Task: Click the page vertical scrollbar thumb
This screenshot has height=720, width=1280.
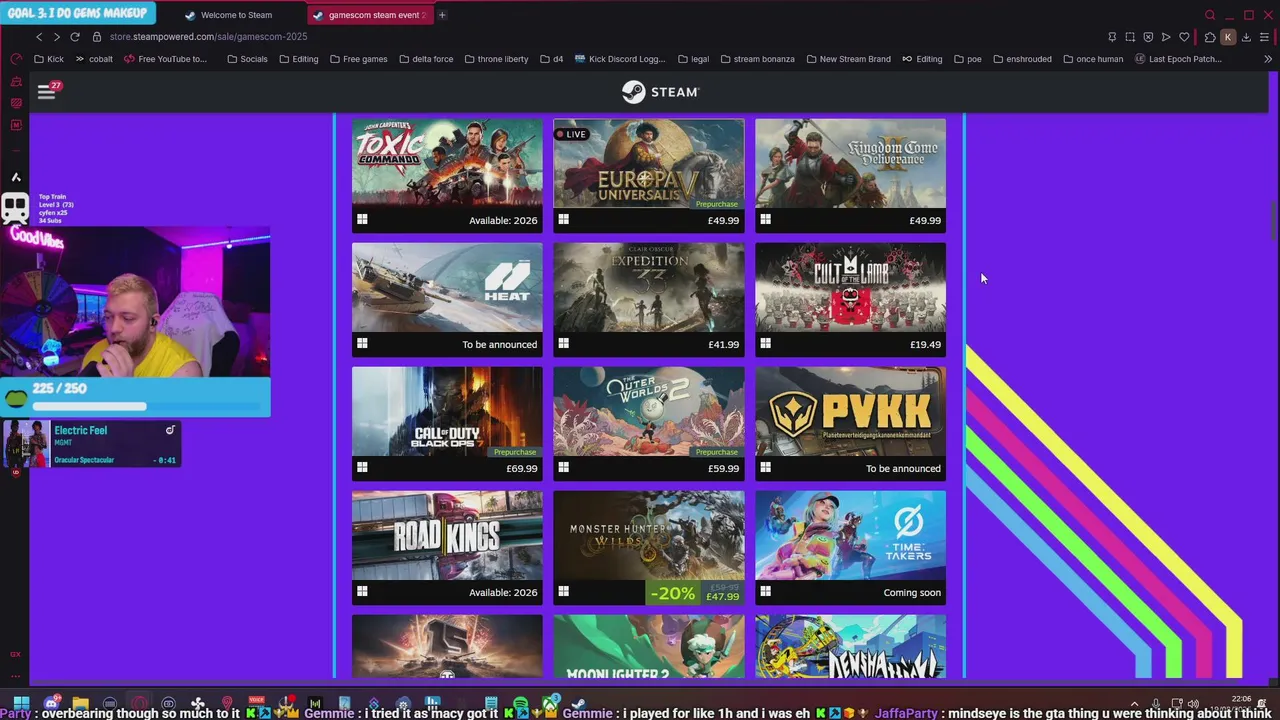Action: coord(1273,219)
